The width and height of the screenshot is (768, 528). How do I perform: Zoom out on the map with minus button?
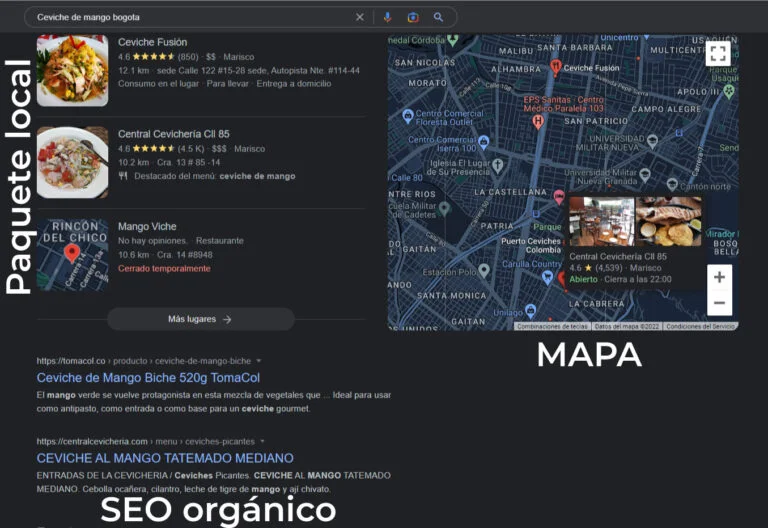coord(719,302)
